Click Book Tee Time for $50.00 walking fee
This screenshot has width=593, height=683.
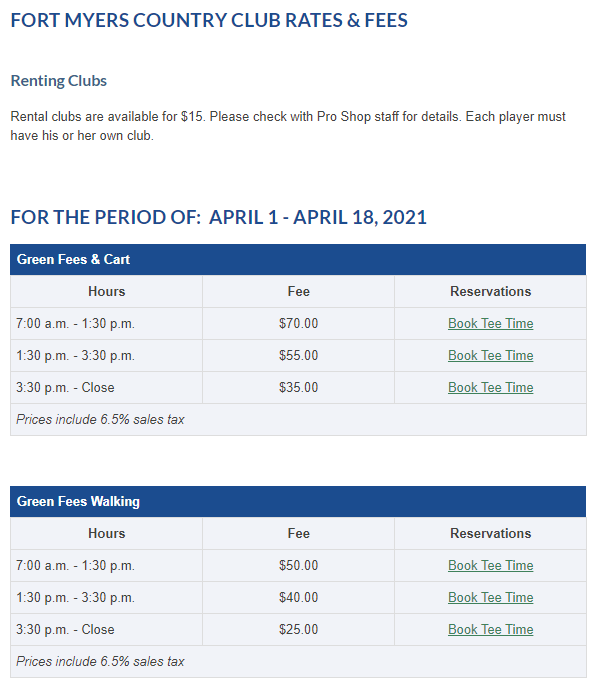pyautogui.click(x=490, y=565)
